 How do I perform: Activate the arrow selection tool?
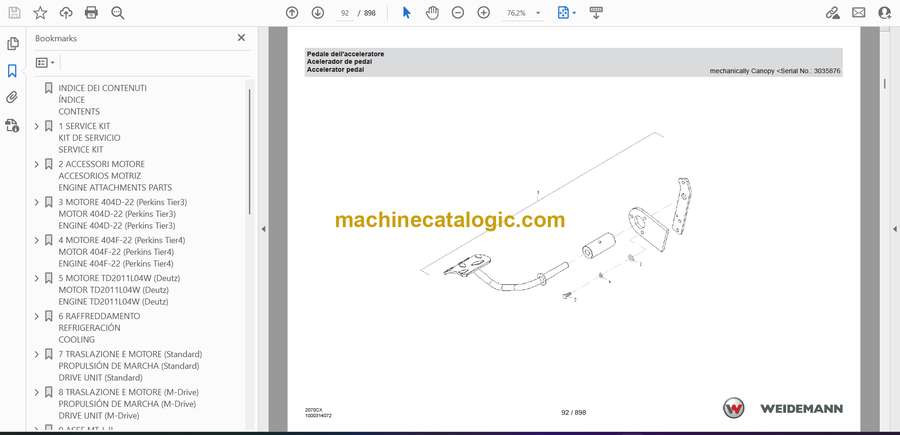tap(406, 13)
